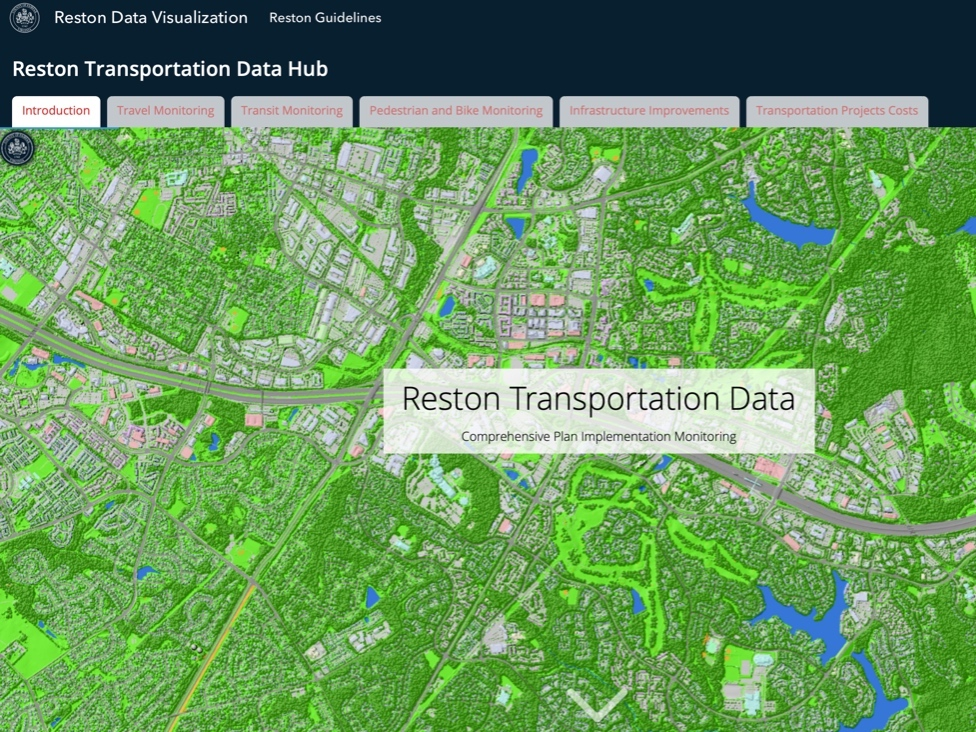Open the Reston Guidelines link
The image size is (976, 732).
pos(325,18)
